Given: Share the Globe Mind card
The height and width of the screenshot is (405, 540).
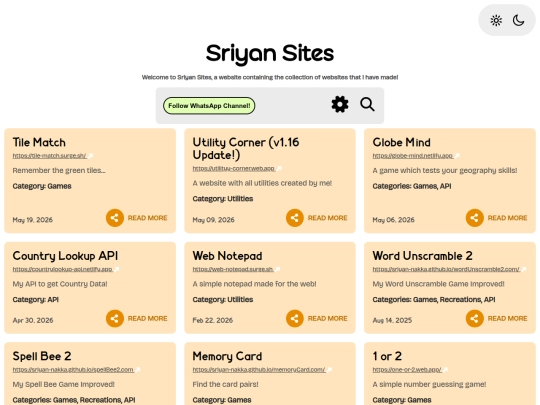Looking at the screenshot, I should click(x=475, y=218).
